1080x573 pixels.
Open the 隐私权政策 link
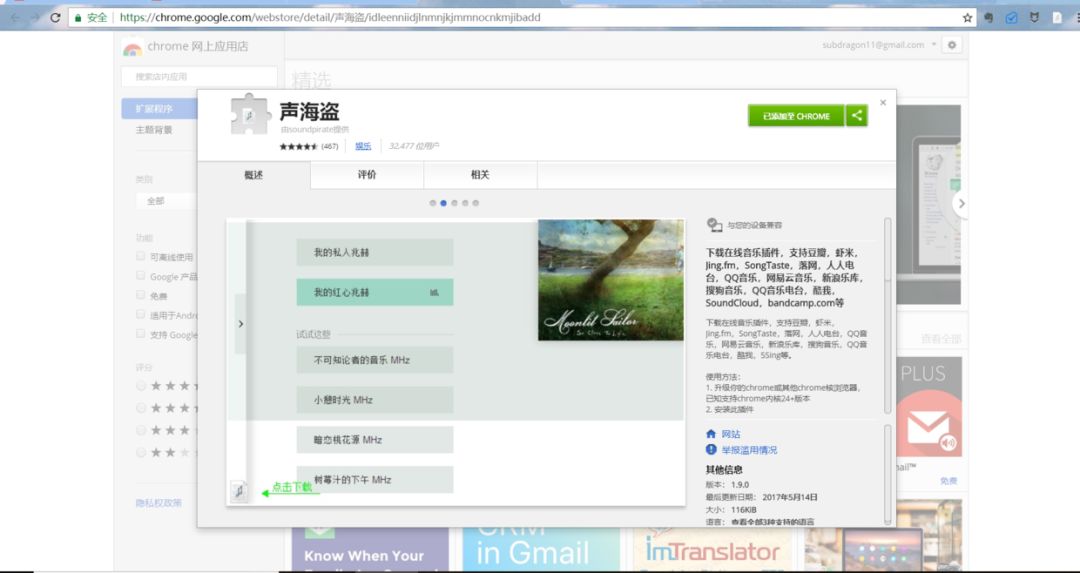pos(159,503)
